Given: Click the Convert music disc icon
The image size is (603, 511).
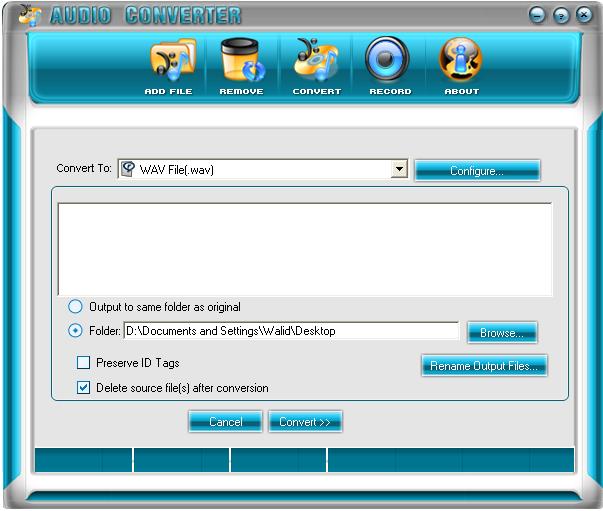Looking at the screenshot, I should point(316,60).
